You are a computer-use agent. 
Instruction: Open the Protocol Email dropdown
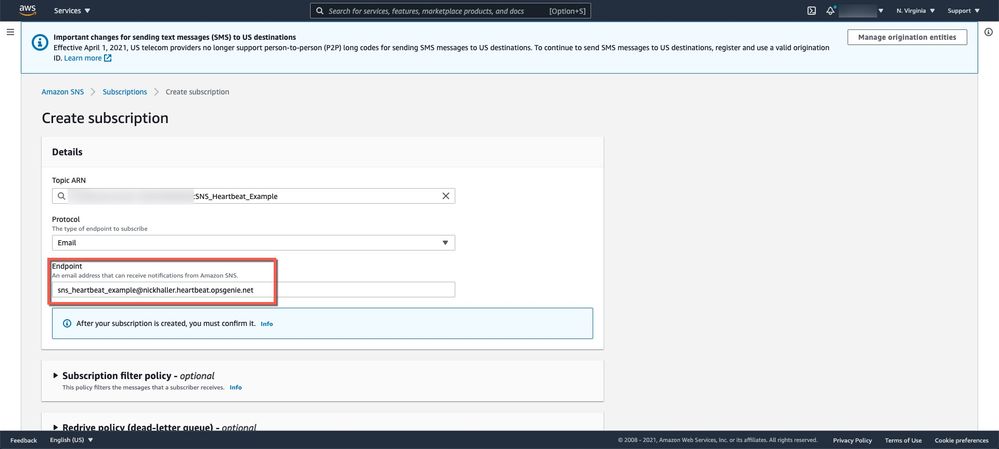pos(254,243)
